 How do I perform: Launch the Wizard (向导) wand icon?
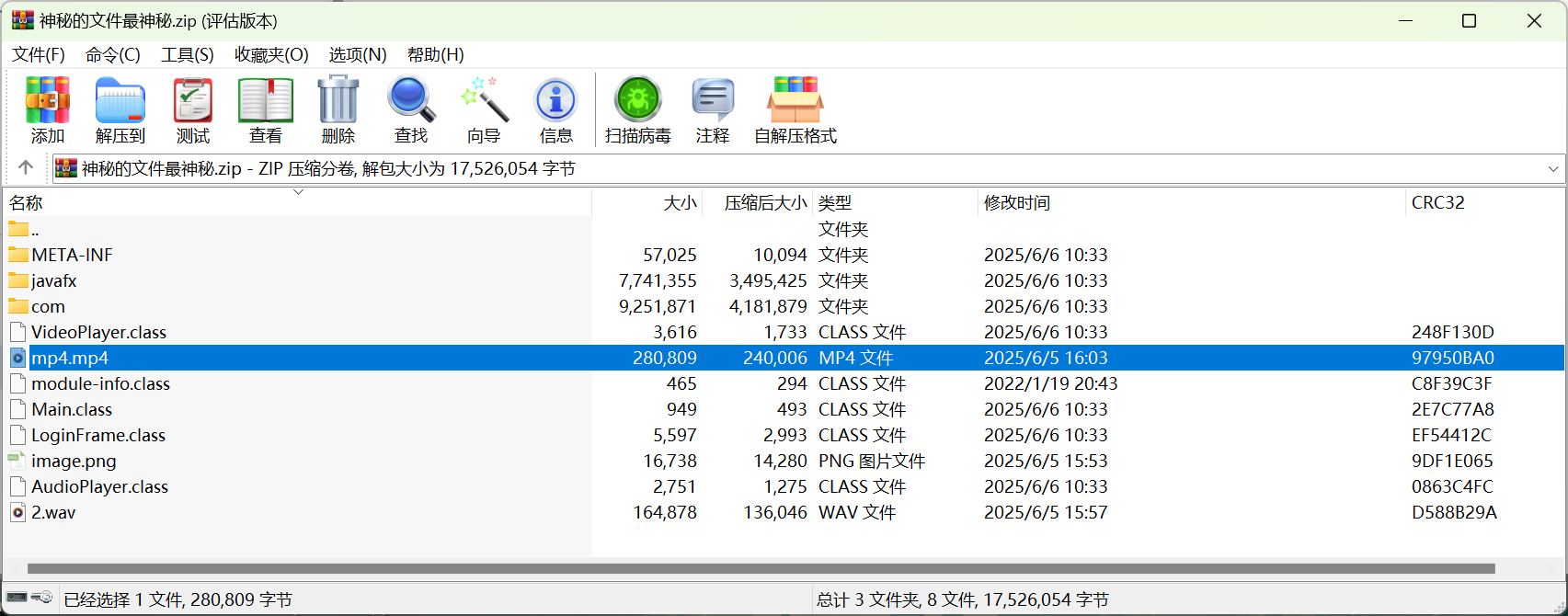(484, 101)
